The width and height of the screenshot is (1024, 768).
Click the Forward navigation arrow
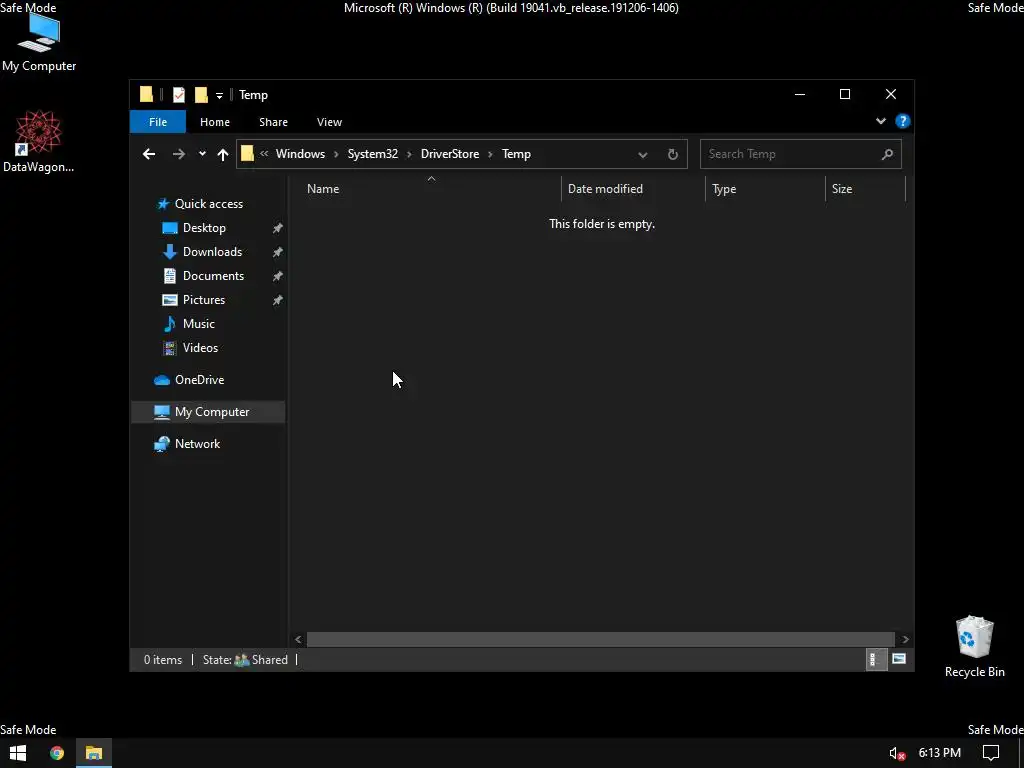click(178, 154)
